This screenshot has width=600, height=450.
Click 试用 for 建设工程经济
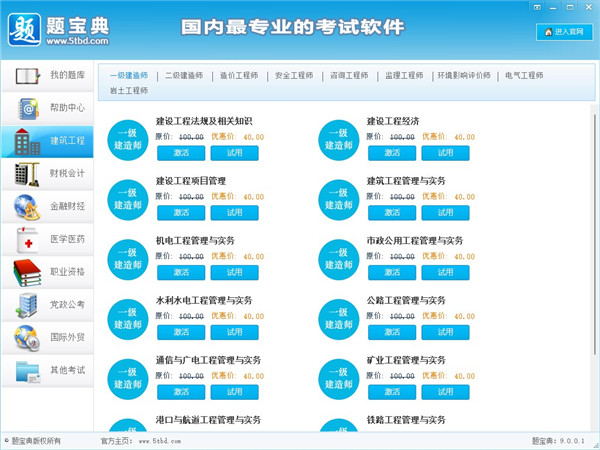445,153
